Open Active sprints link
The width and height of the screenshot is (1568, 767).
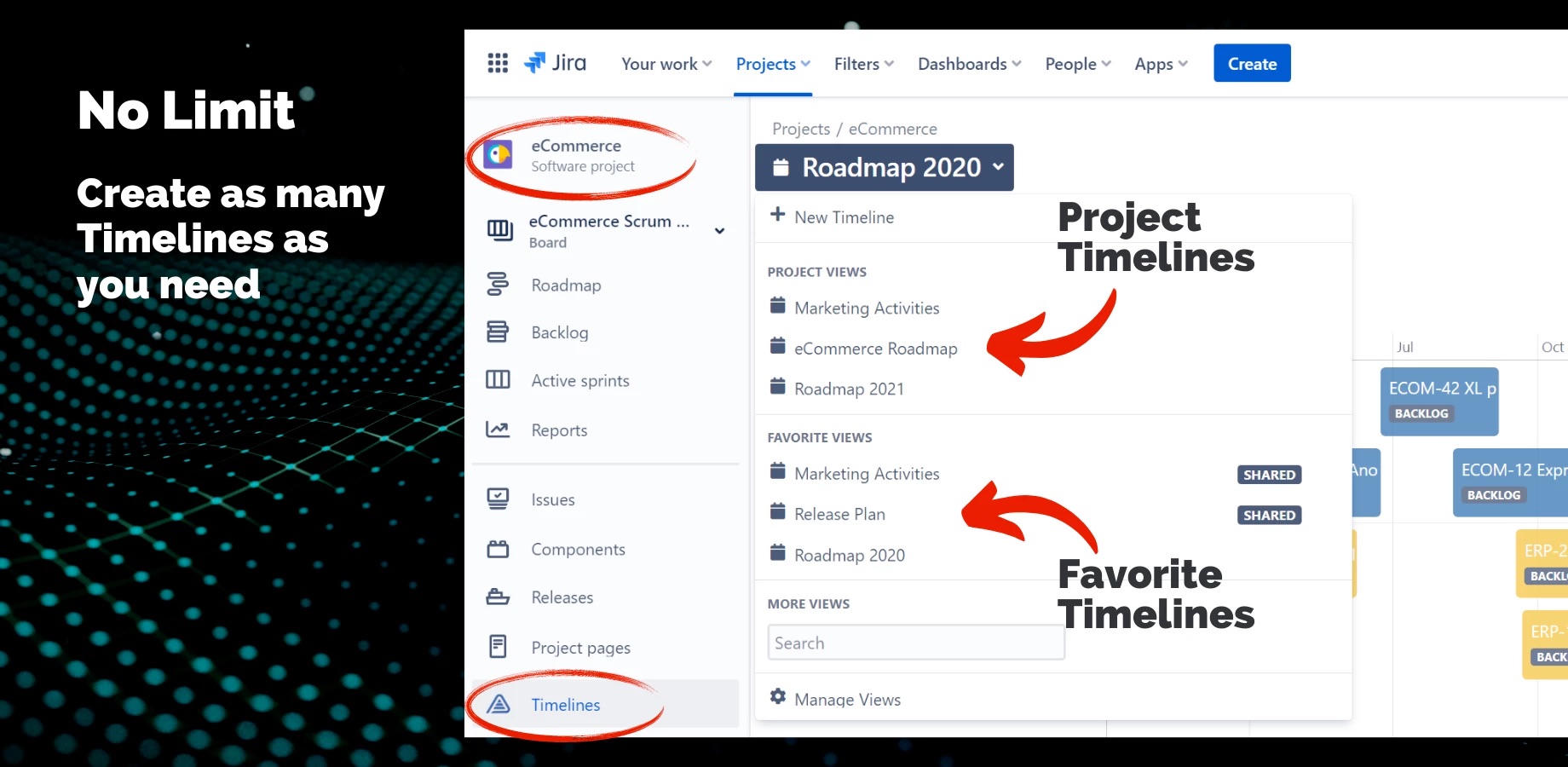[x=580, y=381]
